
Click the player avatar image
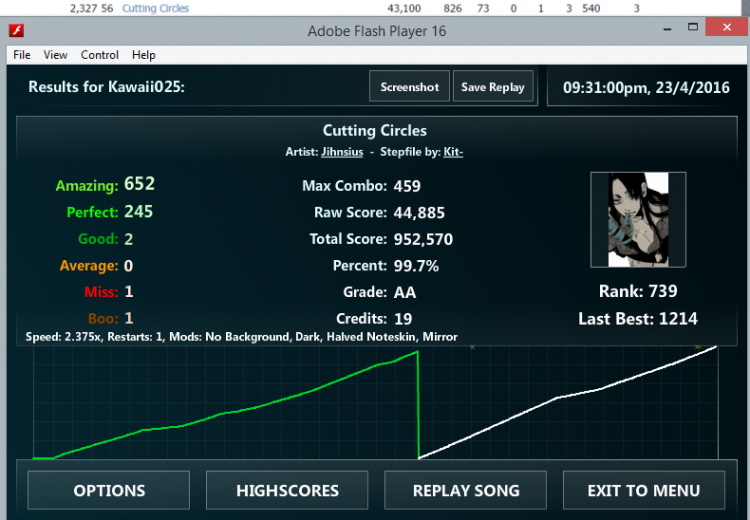pos(637,219)
